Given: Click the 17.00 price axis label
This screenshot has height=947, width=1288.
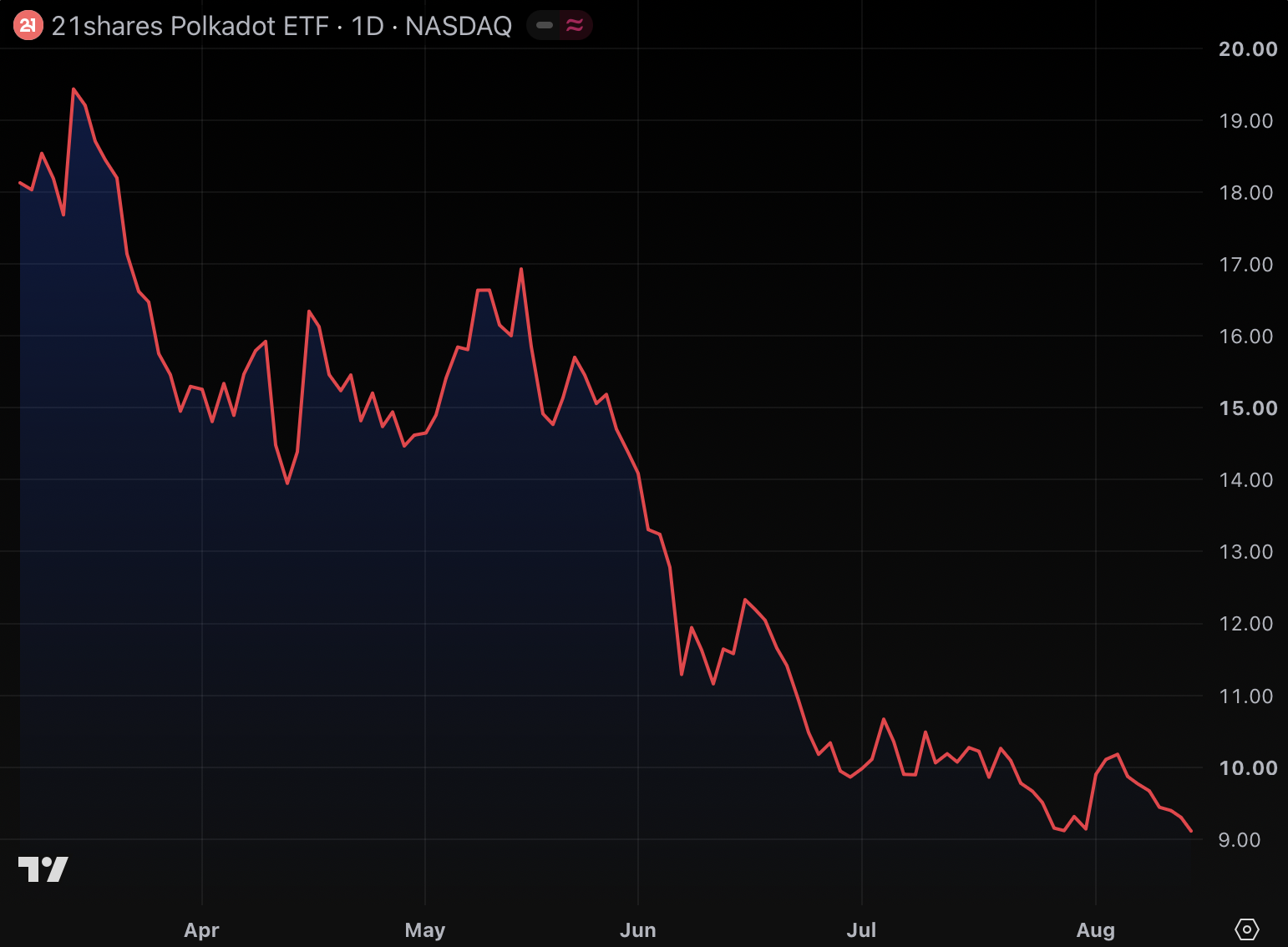Looking at the screenshot, I should coord(1246,264).
